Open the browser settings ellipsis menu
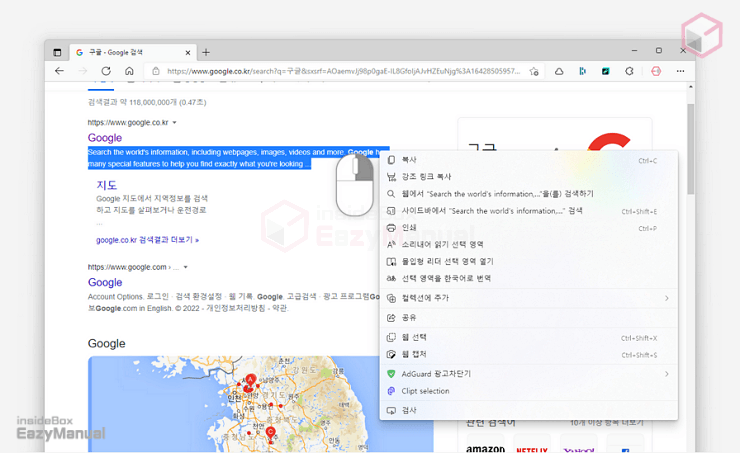 point(680,71)
